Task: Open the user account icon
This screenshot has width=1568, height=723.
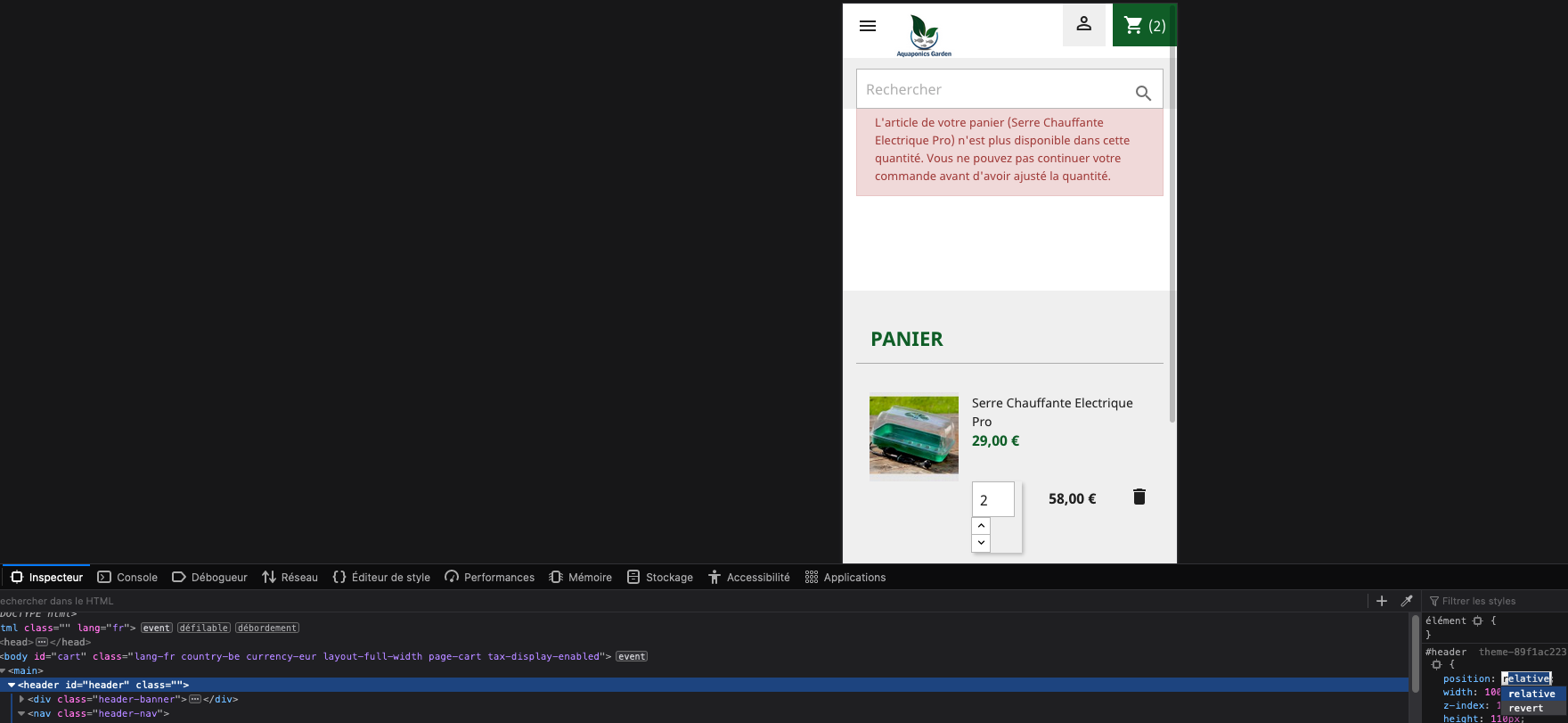Action: pyautogui.click(x=1084, y=24)
